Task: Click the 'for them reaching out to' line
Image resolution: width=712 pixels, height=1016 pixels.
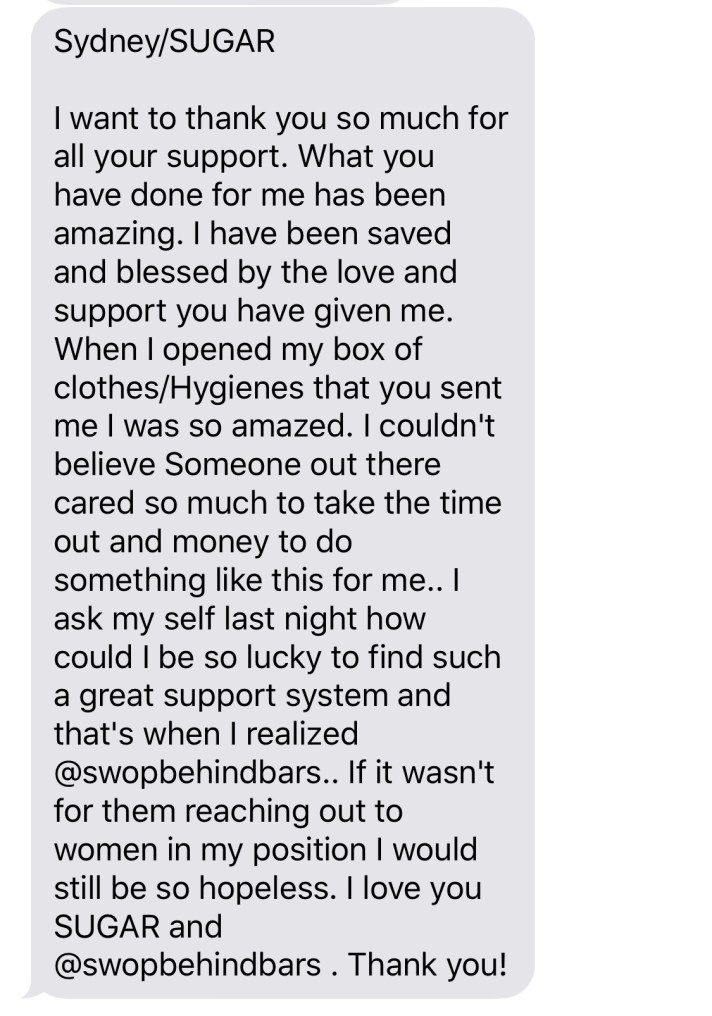Action: 228,811
